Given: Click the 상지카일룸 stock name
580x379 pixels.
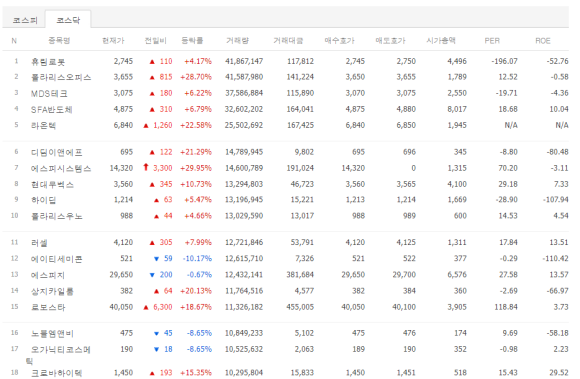Looking at the screenshot, I should tap(52, 291).
